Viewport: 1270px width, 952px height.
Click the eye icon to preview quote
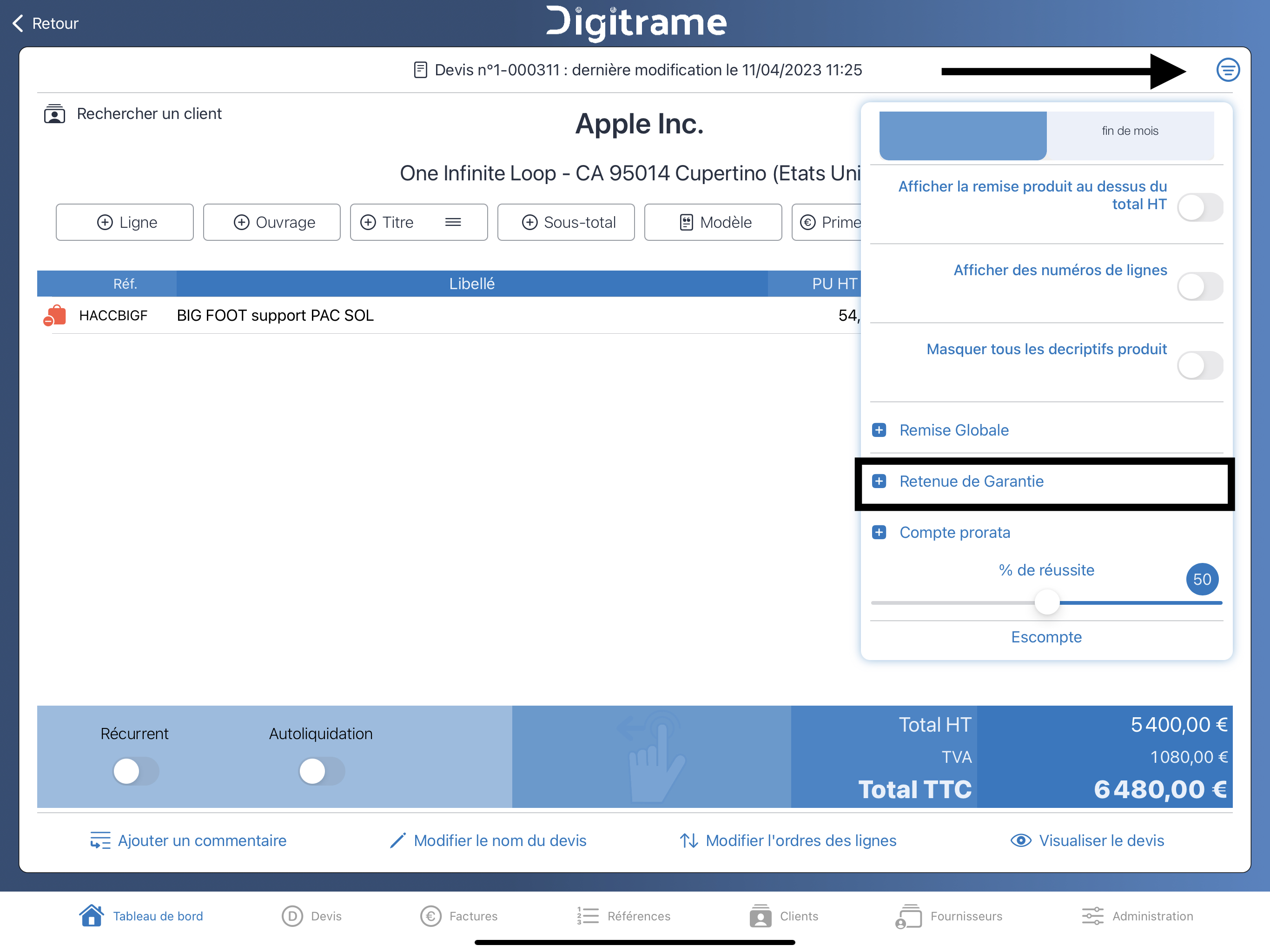[1021, 840]
